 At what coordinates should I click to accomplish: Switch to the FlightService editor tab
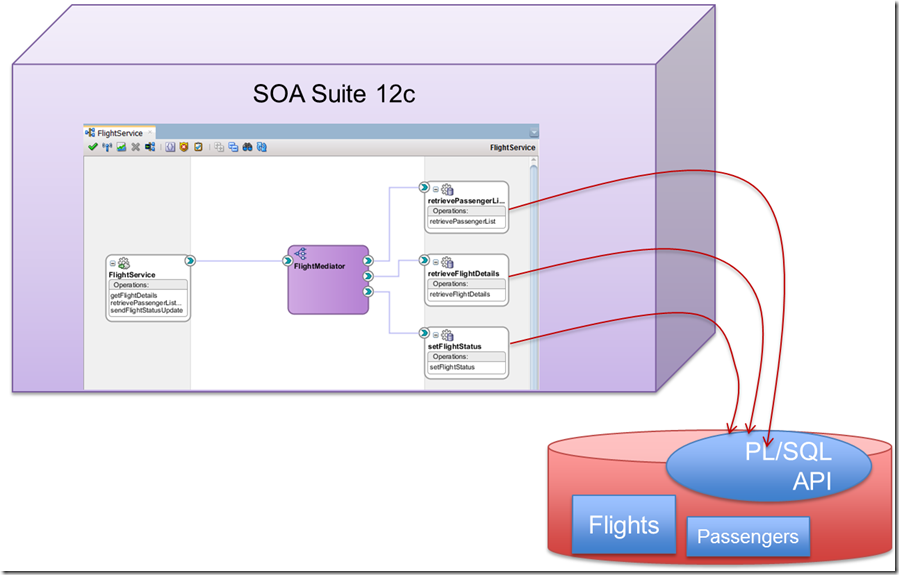pyautogui.click(x=119, y=132)
